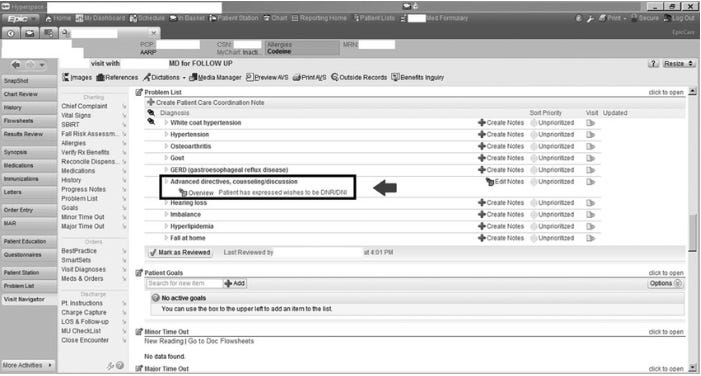The height and width of the screenshot is (376, 701).
Task: Open In Basket from the top toolbar
Action: 187,18
